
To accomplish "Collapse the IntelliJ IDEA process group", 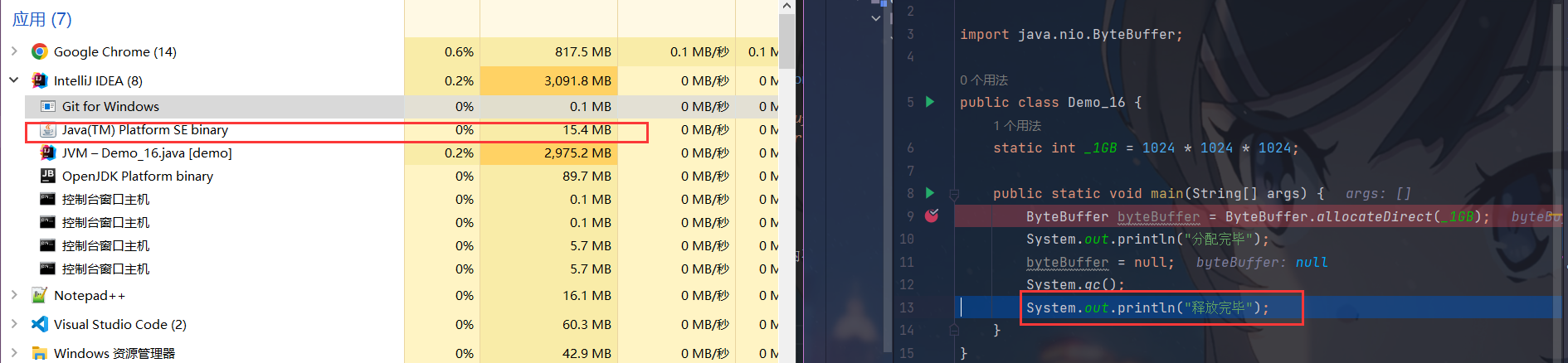I will coord(14,80).
